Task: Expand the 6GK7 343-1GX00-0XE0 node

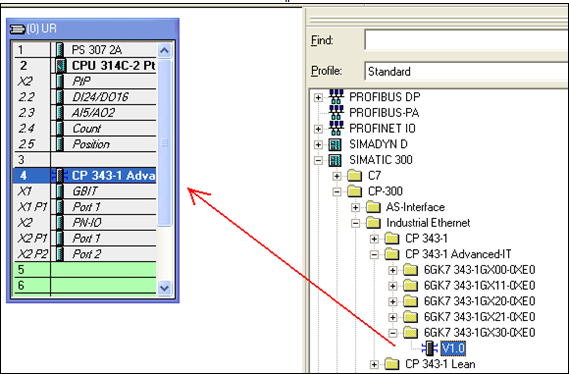Action: (393, 270)
